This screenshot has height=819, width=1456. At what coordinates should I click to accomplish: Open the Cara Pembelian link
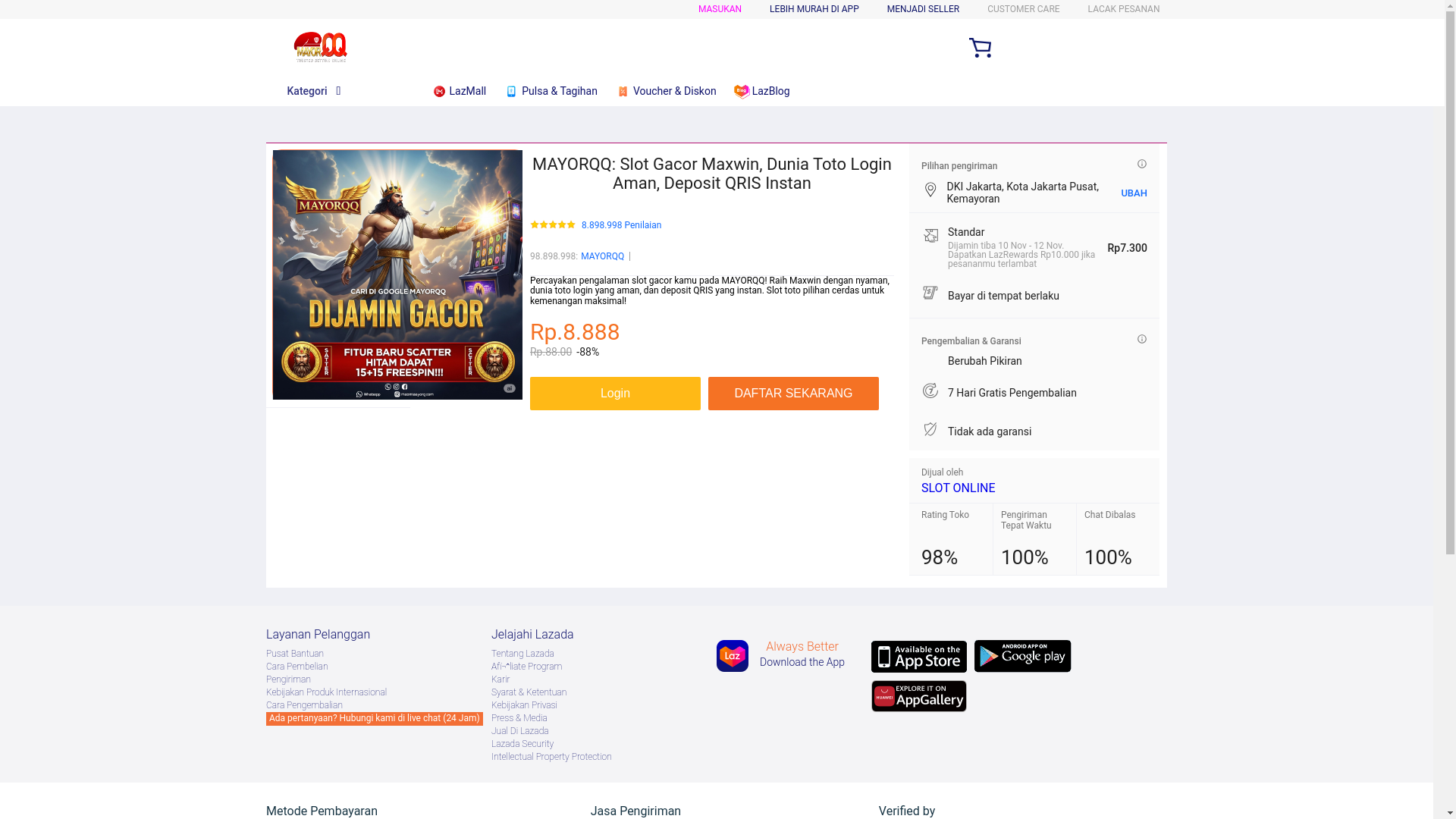(x=297, y=667)
